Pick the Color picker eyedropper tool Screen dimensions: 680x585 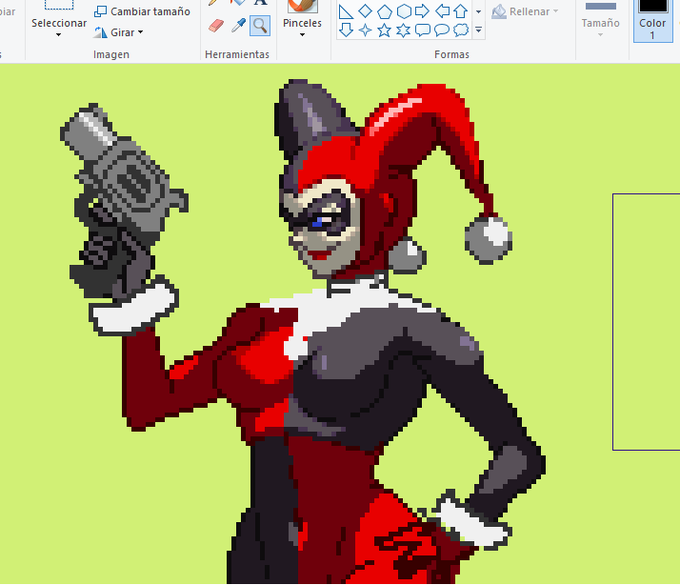tap(238, 26)
